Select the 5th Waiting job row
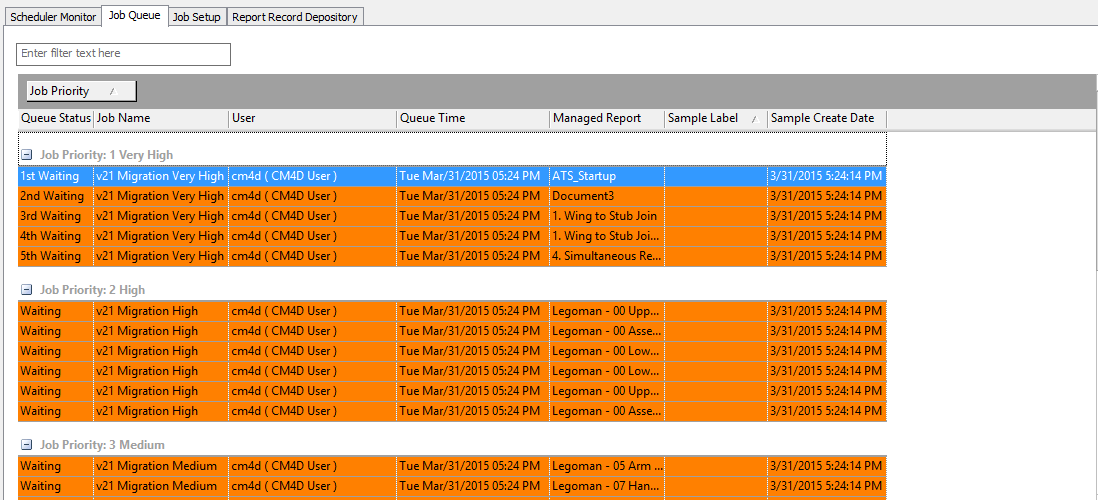 tap(450, 256)
